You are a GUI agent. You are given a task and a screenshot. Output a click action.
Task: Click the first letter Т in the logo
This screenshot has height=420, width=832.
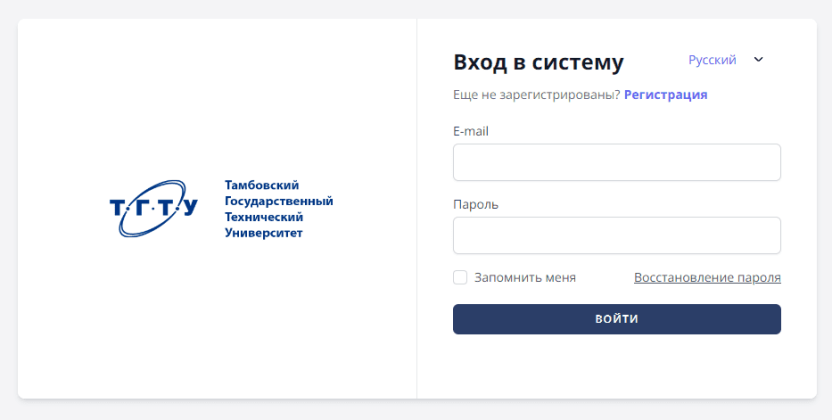point(118,208)
